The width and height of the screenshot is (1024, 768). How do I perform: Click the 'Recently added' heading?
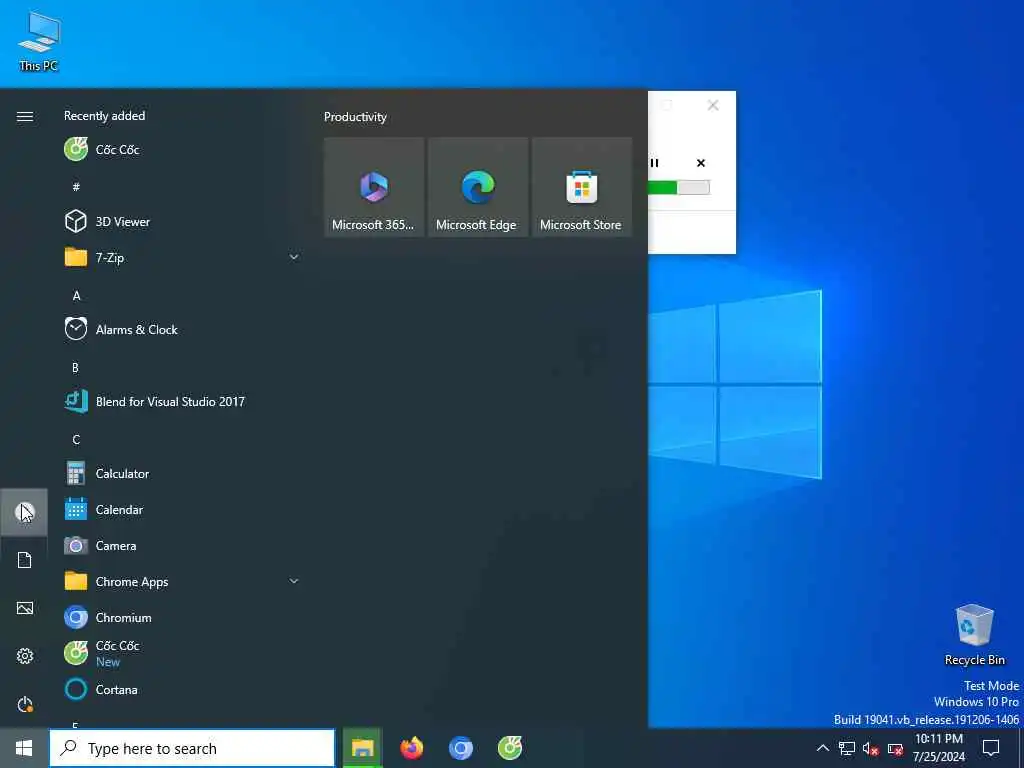pyautogui.click(x=104, y=116)
